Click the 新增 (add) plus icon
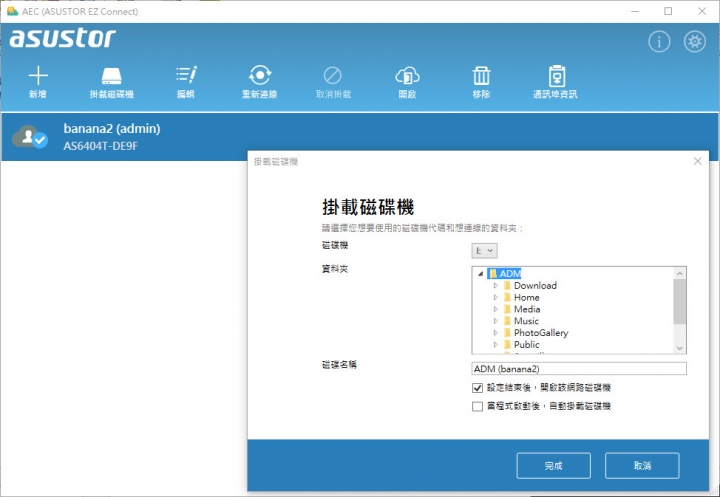 tap(38, 75)
